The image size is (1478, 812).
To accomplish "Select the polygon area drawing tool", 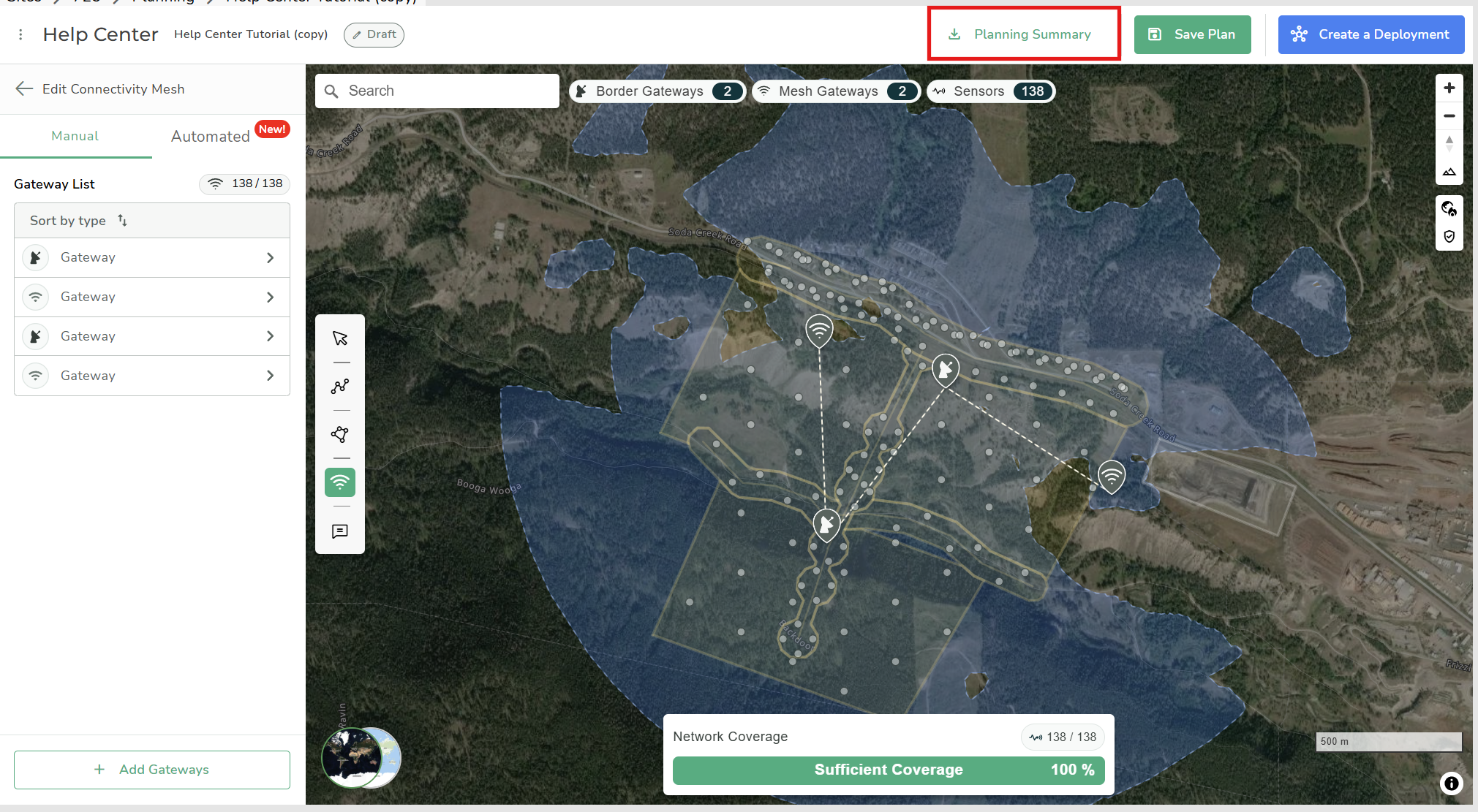I will click(340, 435).
